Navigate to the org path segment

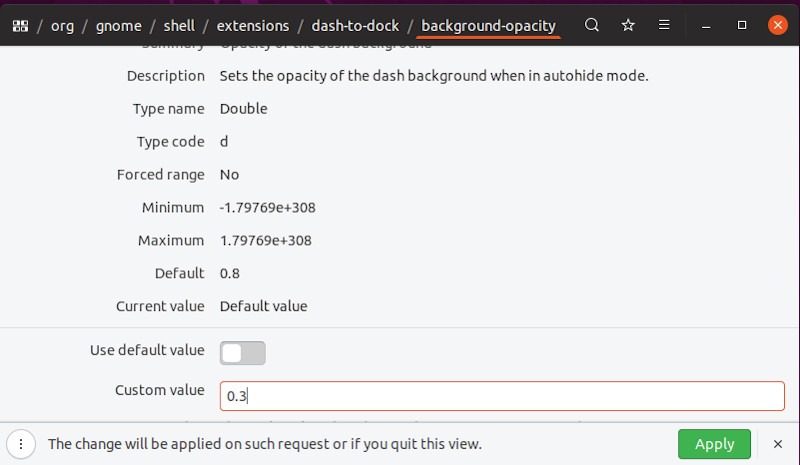click(x=62, y=26)
